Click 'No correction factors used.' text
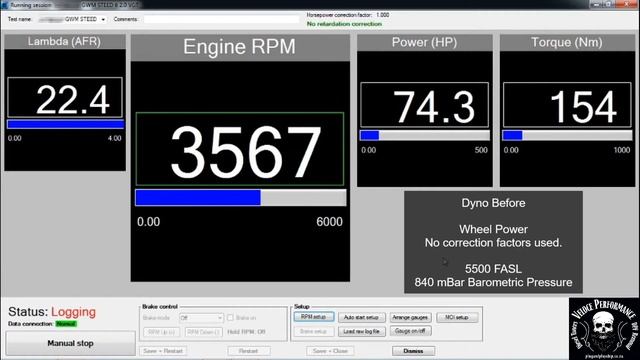 point(493,243)
